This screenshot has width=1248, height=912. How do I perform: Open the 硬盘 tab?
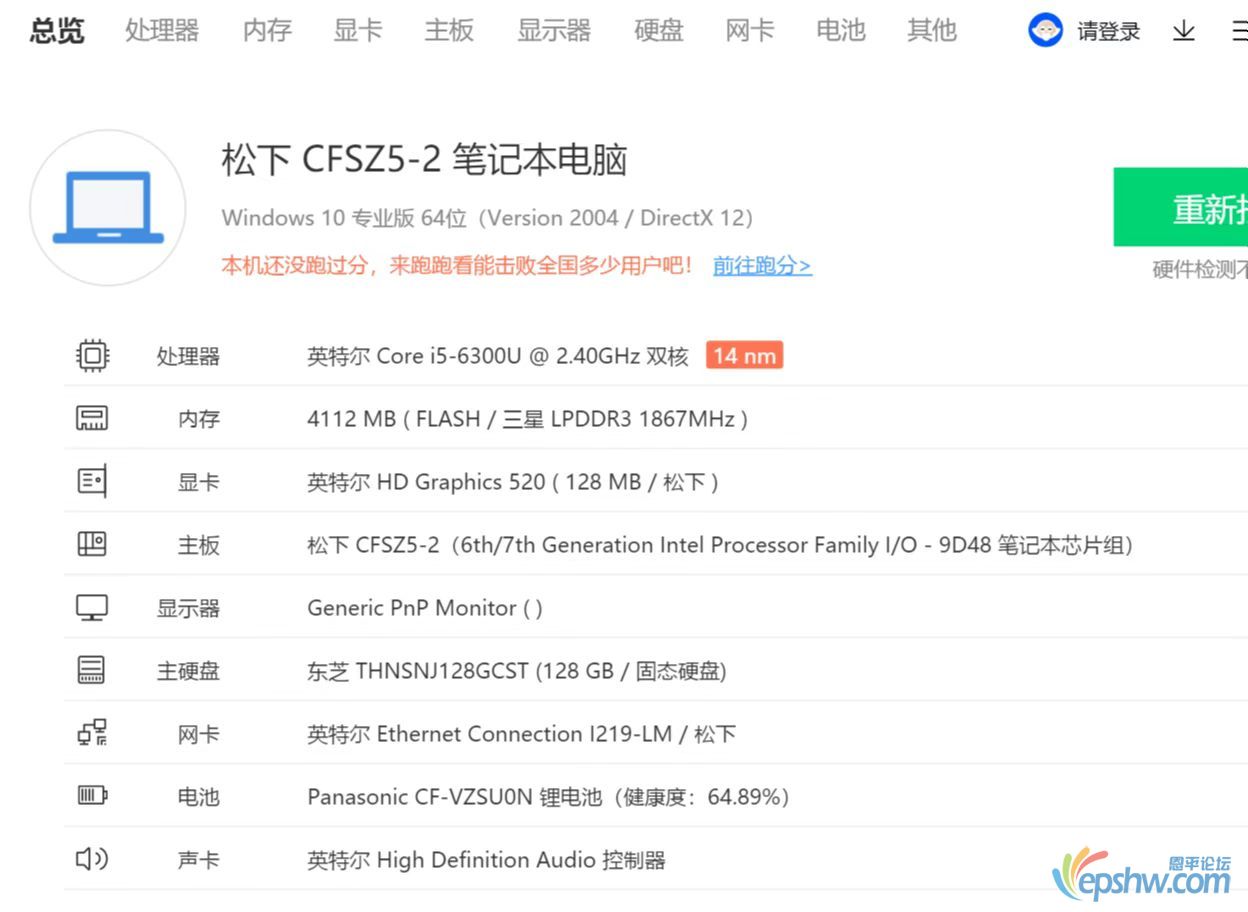pyautogui.click(x=659, y=31)
